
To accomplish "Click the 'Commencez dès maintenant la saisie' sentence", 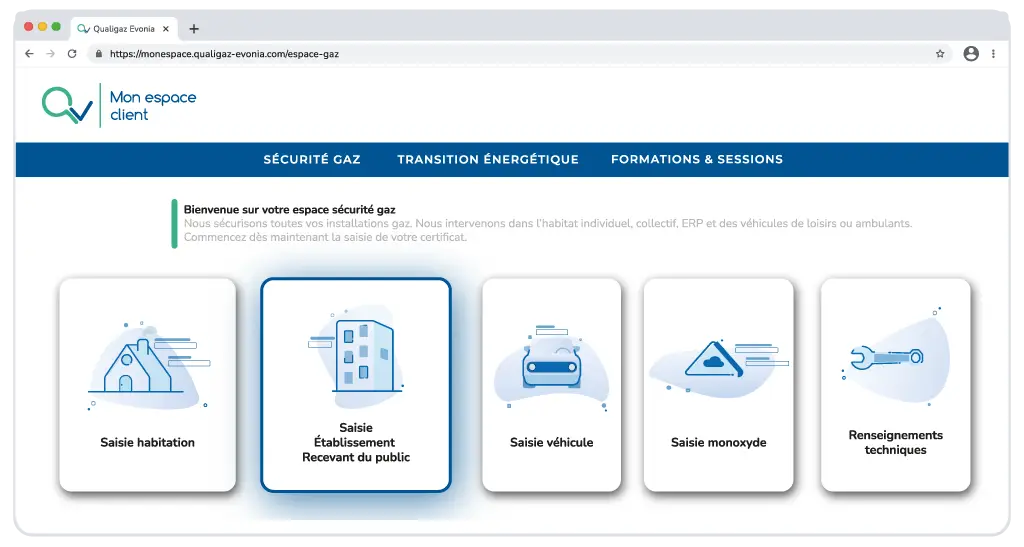I will (x=325, y=237).
